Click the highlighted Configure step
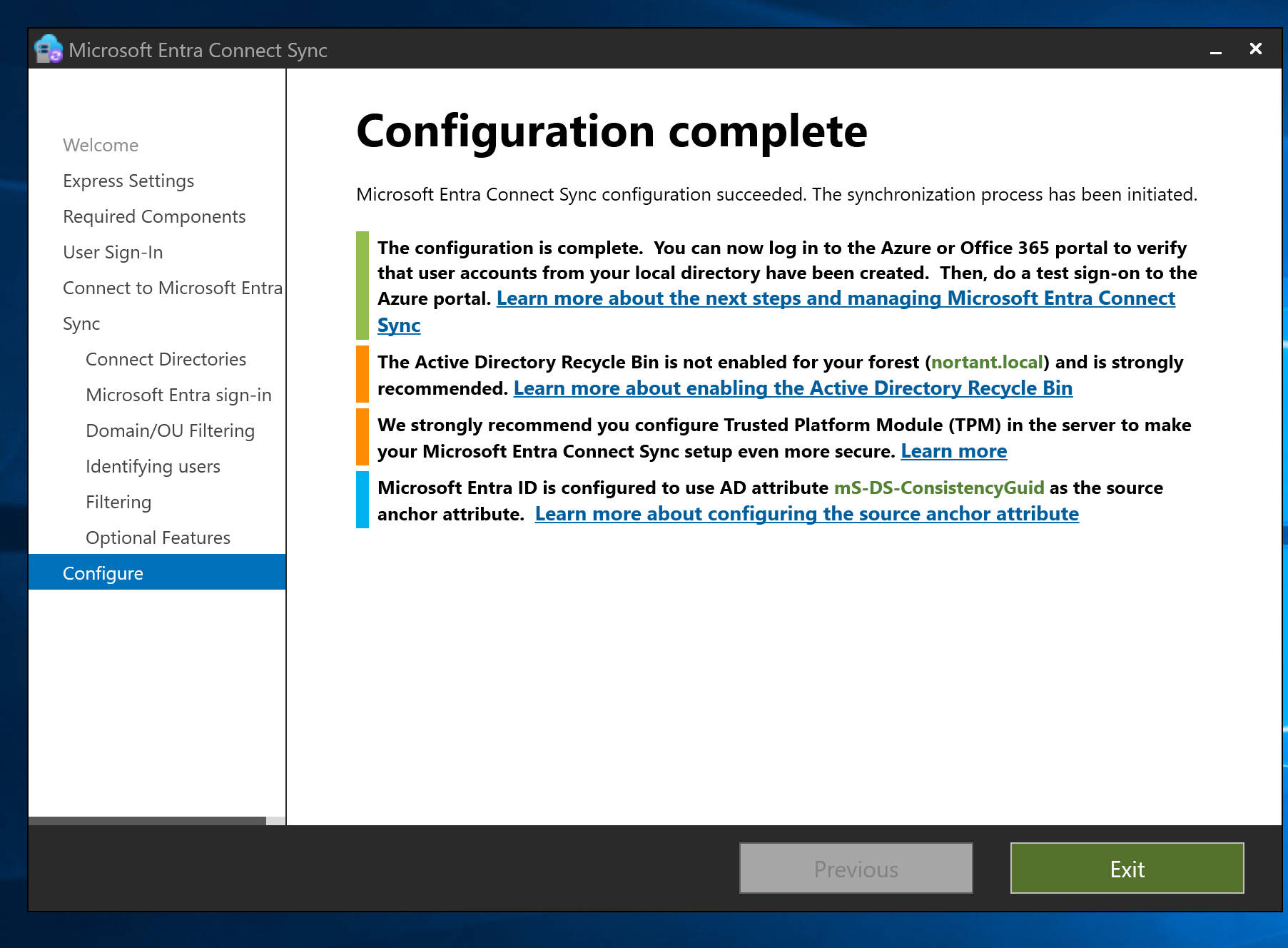 103,573
